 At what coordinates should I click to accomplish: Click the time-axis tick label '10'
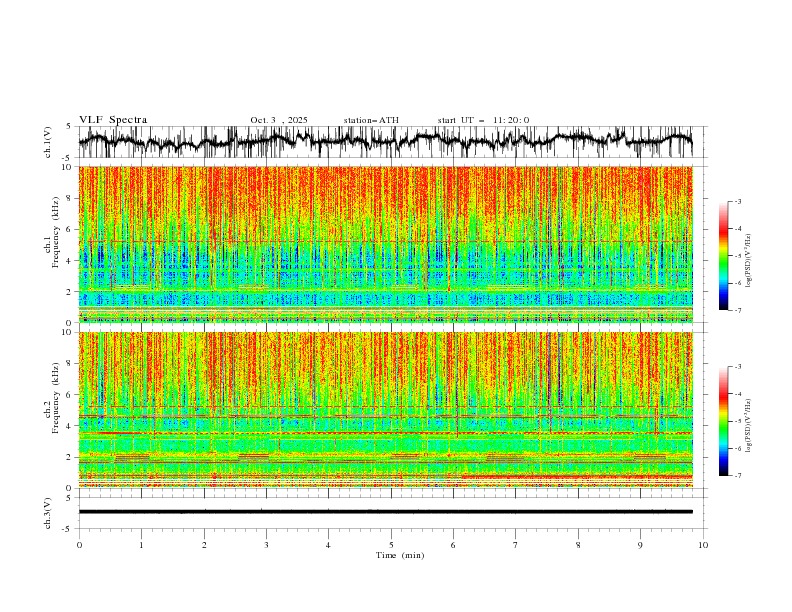[x=703, y=545]
